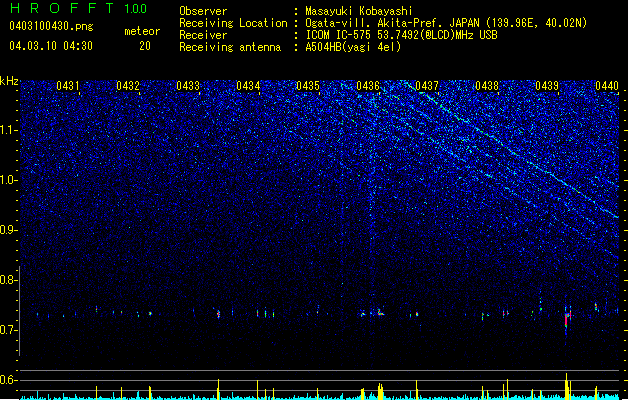Click the 0435 time marker

(308, 86)
